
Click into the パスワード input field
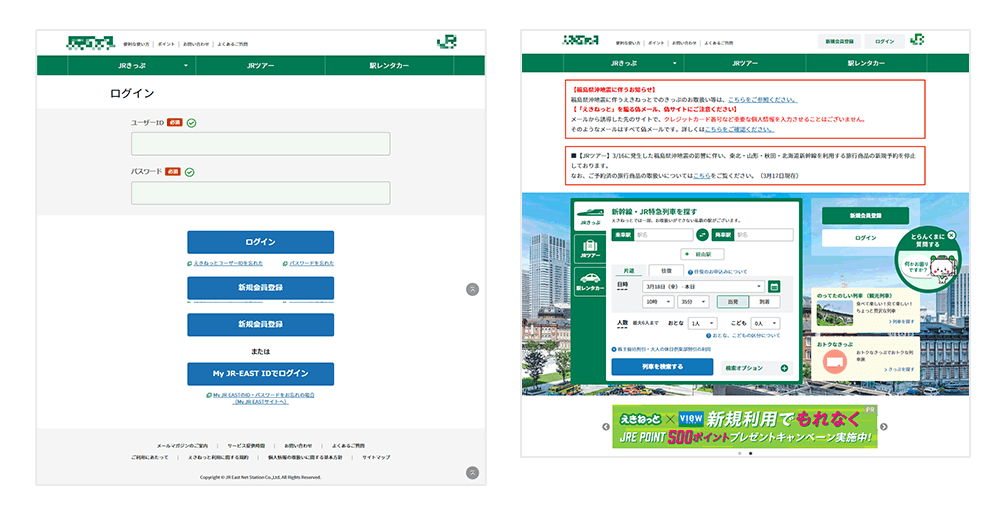click(260, 193)
